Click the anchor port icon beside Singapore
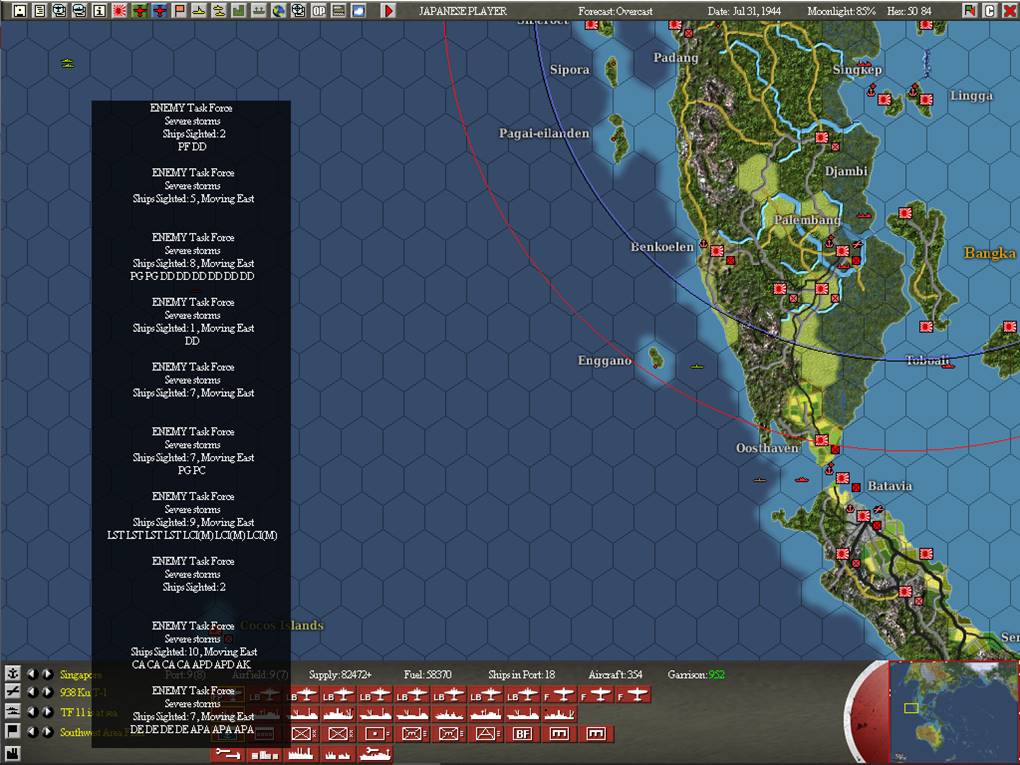Image resolution: width=1020 pixels, height=765 pixels. pyautogui.click(x=12, y=674)
